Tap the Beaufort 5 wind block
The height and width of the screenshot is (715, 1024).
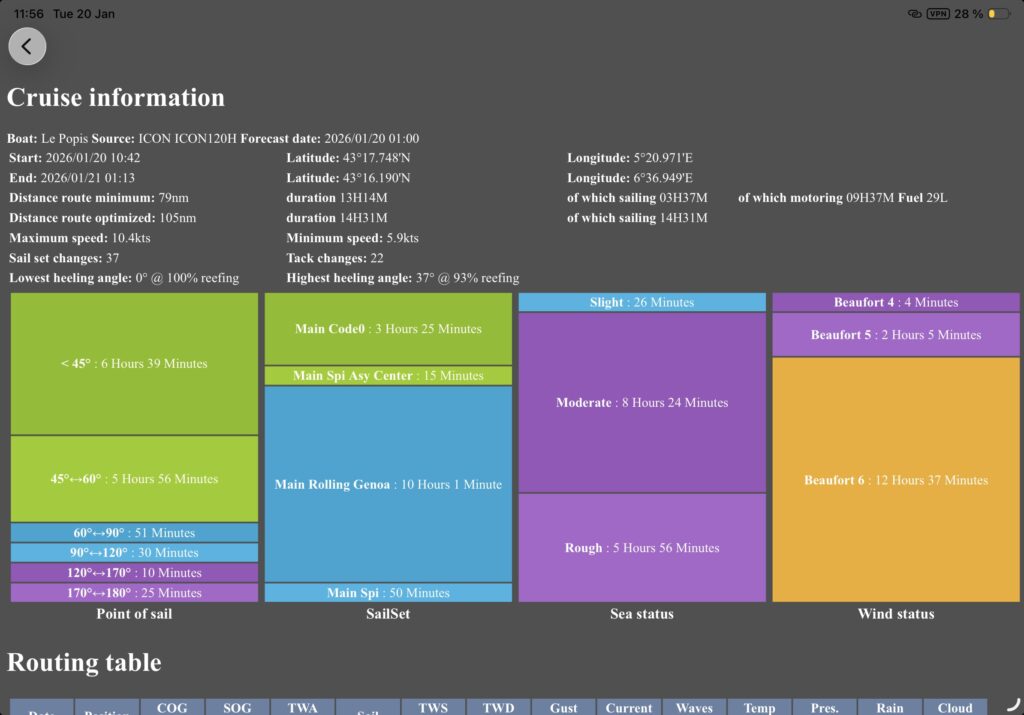[896, 335]
